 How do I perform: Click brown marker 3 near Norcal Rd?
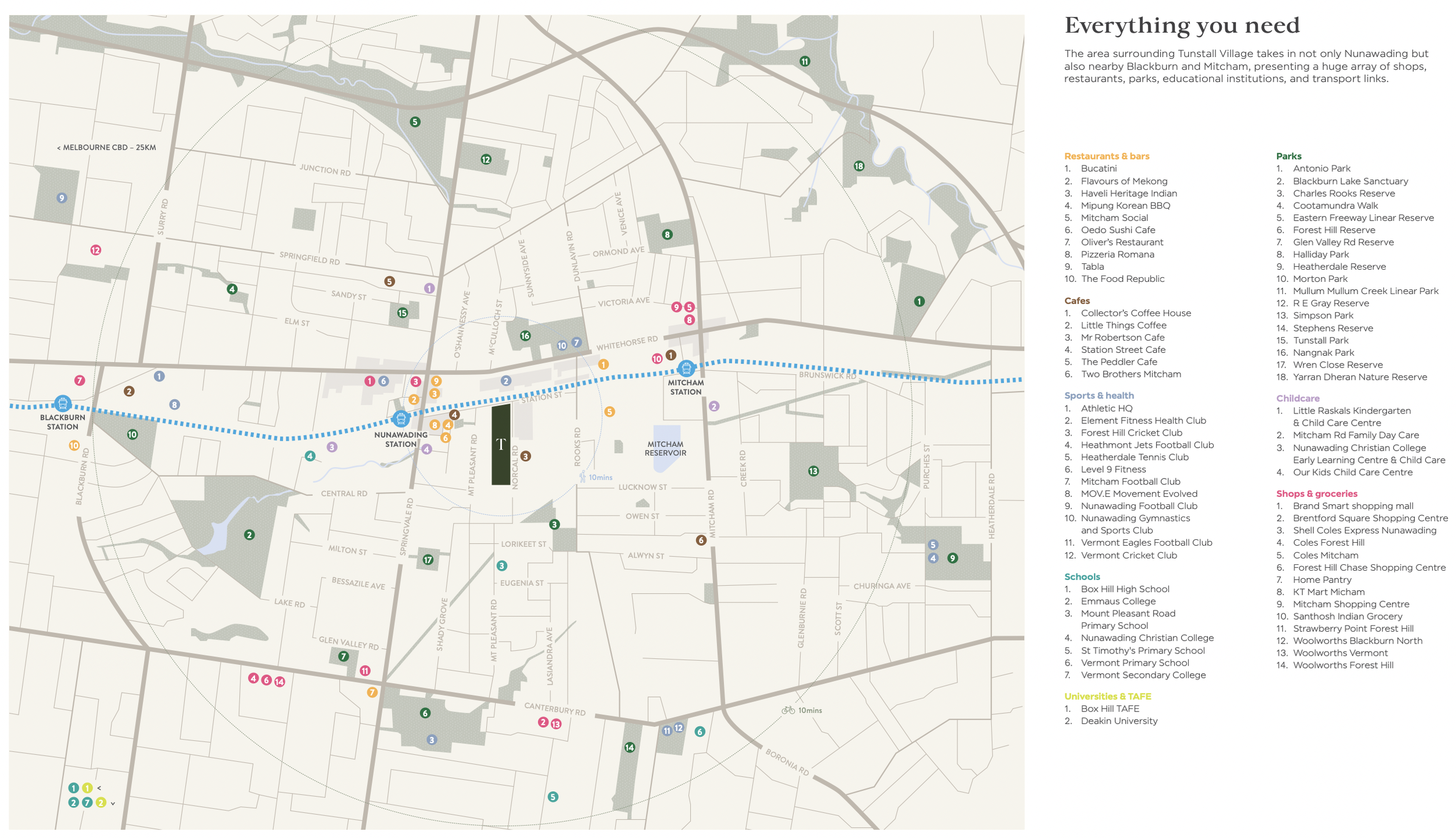(526, 456)
